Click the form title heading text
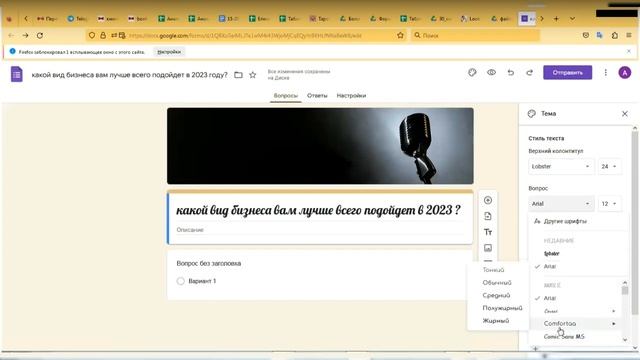This screenshot has height=360, width=640. click(318, 210)
